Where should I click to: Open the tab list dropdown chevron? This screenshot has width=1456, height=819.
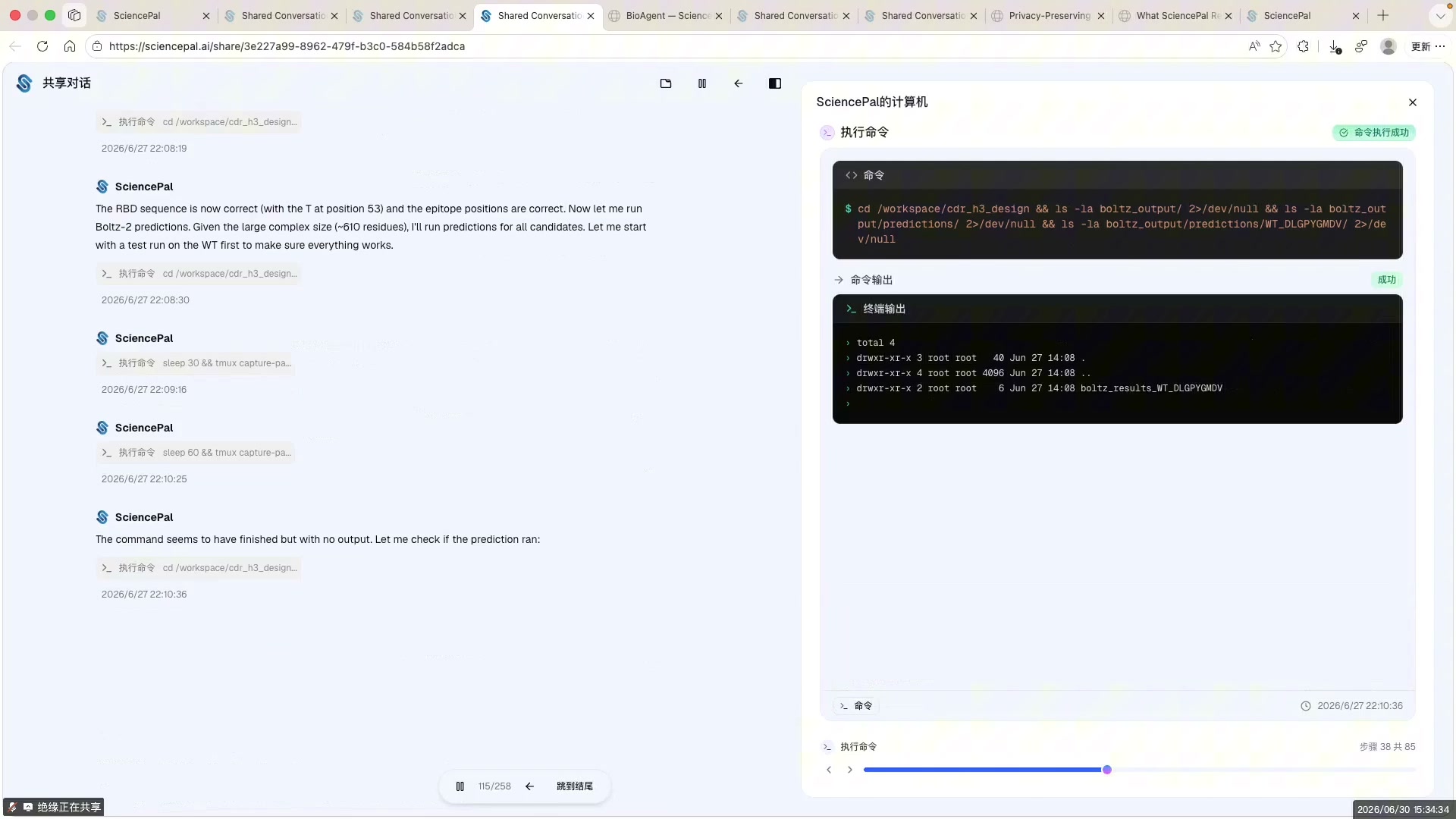click(1440, 15)
